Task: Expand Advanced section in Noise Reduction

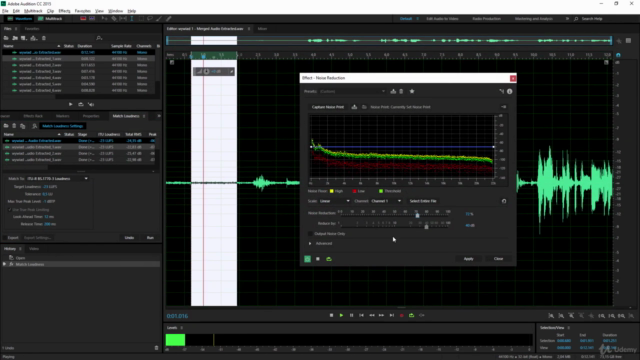Action: (310, 244)
